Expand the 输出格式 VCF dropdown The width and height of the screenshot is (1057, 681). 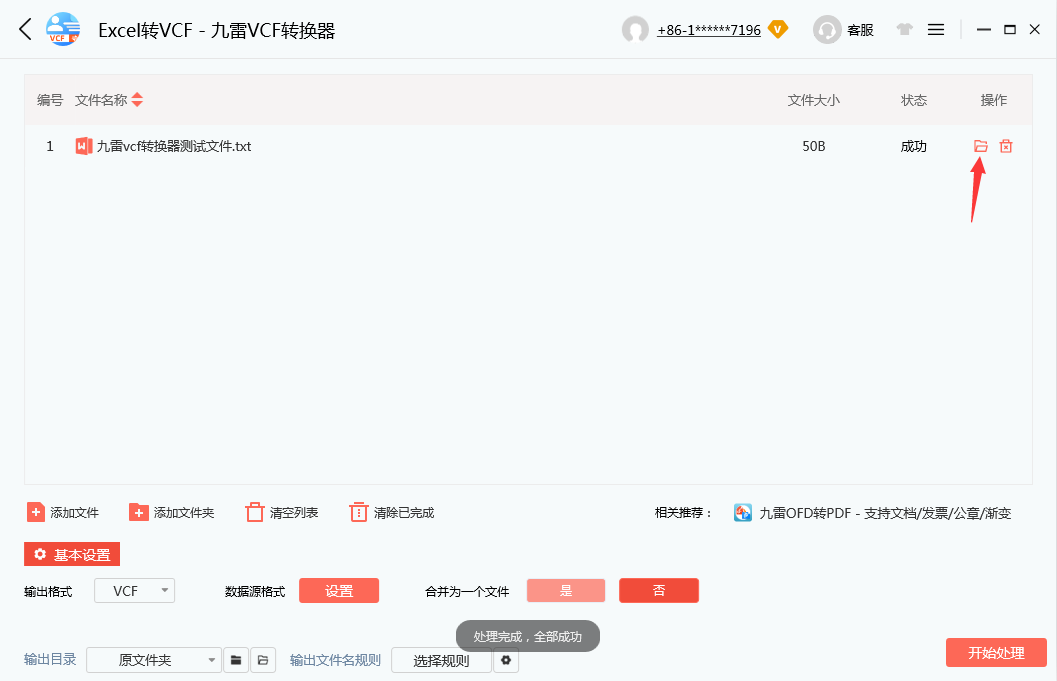click(135, 591)
